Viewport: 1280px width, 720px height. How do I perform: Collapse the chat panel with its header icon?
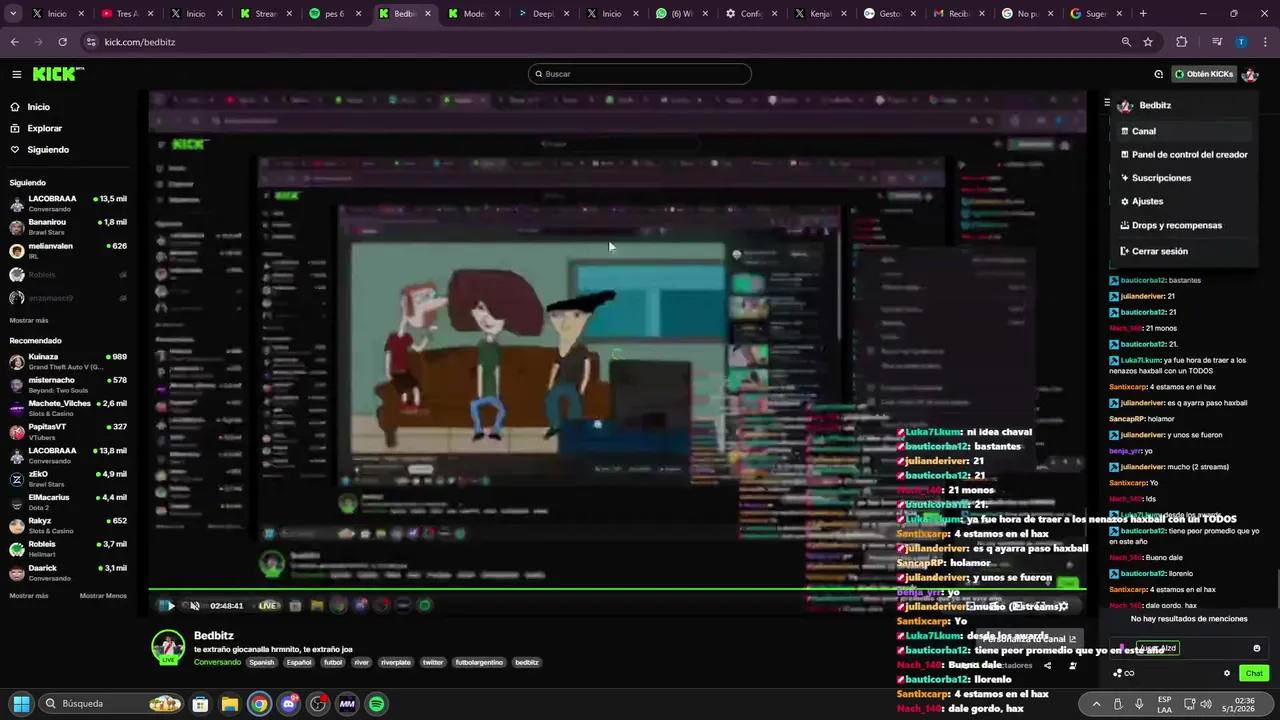point(1107,103)
